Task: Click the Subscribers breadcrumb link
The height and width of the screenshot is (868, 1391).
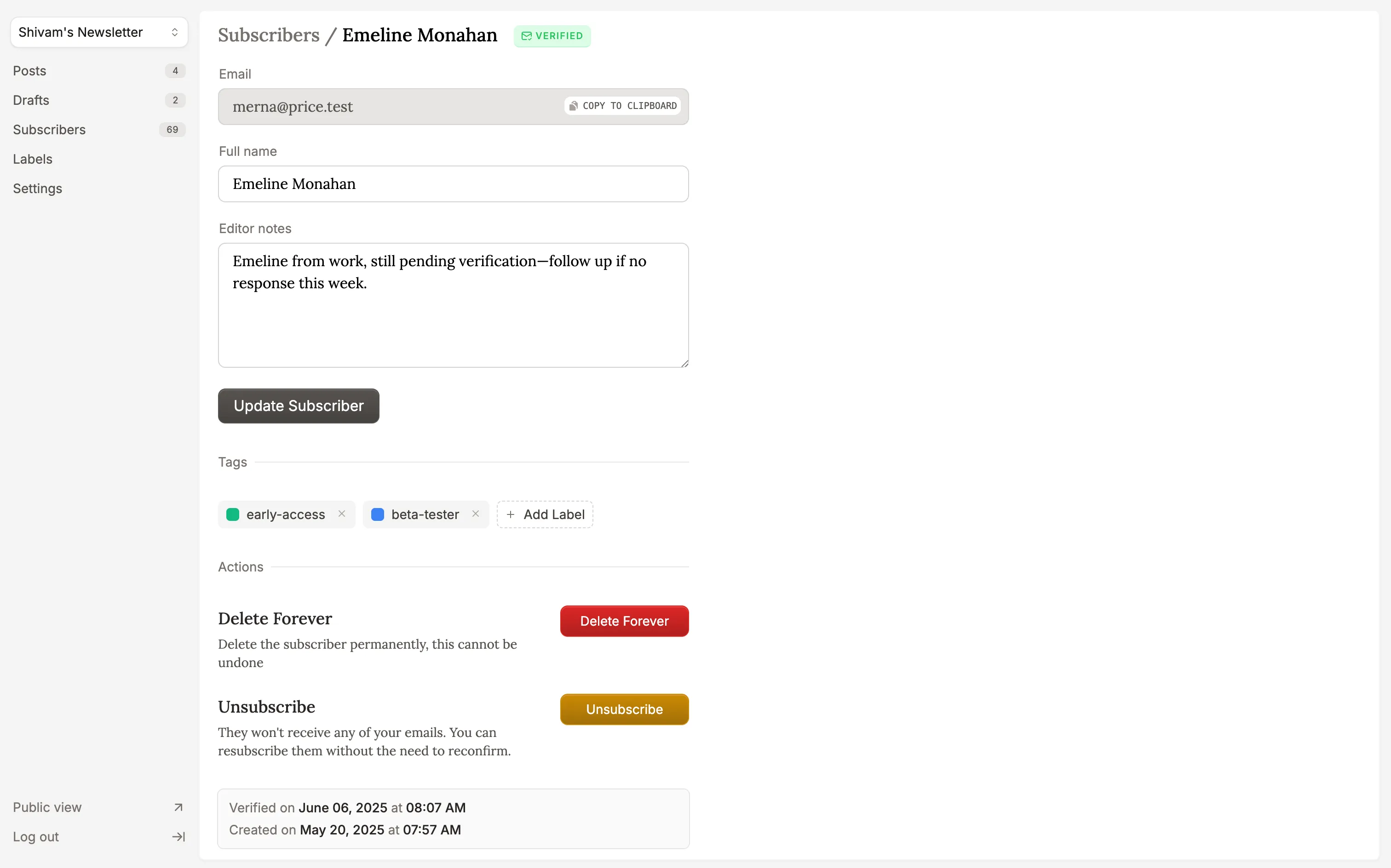Action: pos(269,34)
